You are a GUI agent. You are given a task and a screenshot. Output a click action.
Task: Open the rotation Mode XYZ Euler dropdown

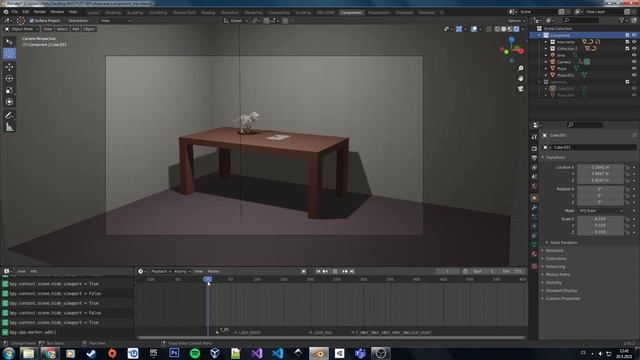[x=601, y=211]
